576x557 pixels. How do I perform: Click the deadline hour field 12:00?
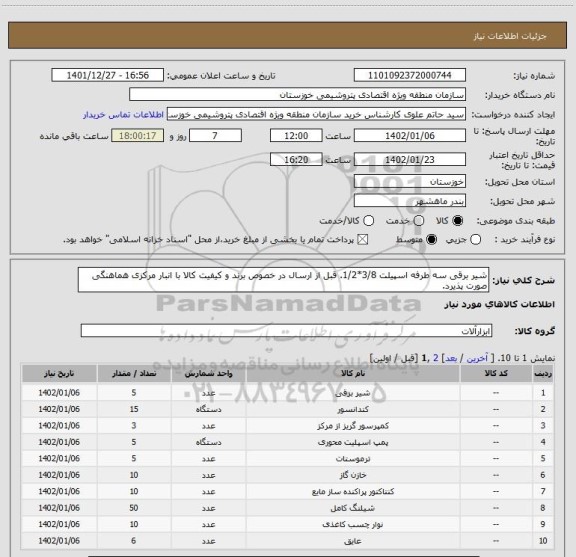[x=296, y=136]
